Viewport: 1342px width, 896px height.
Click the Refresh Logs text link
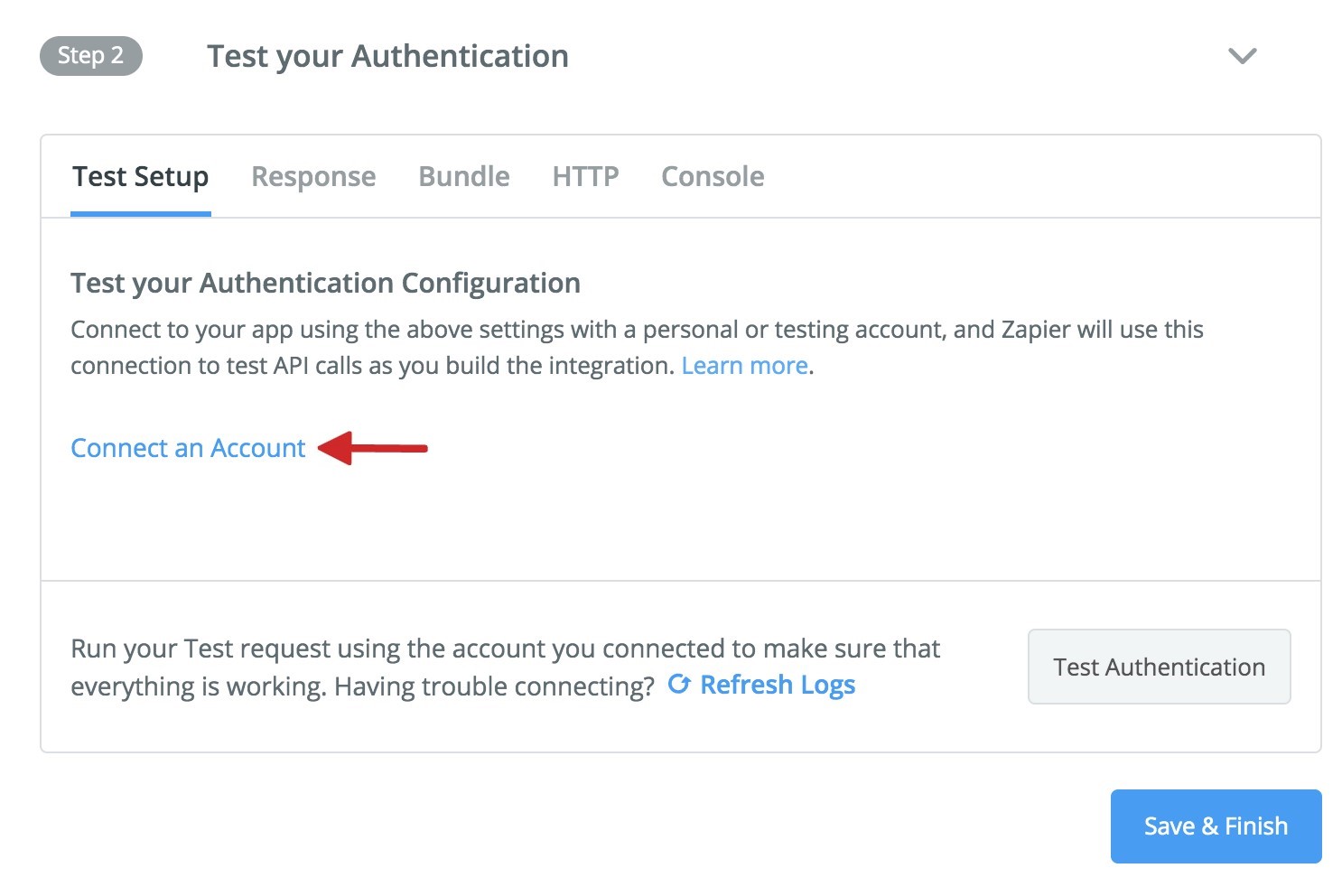tap(778, 685)
